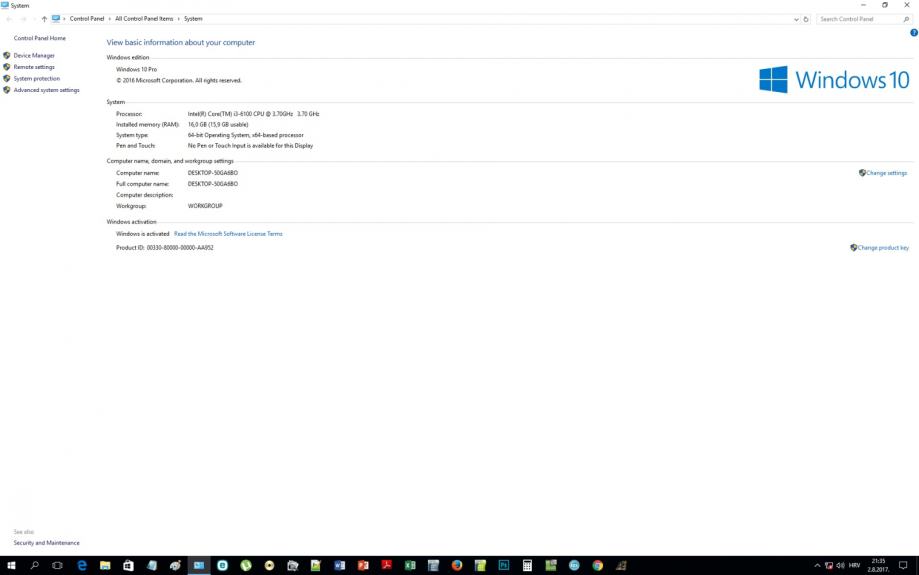Click '64-bit Operating System' system type value
This screenshot has width=919, height=575.
(246, 135)
